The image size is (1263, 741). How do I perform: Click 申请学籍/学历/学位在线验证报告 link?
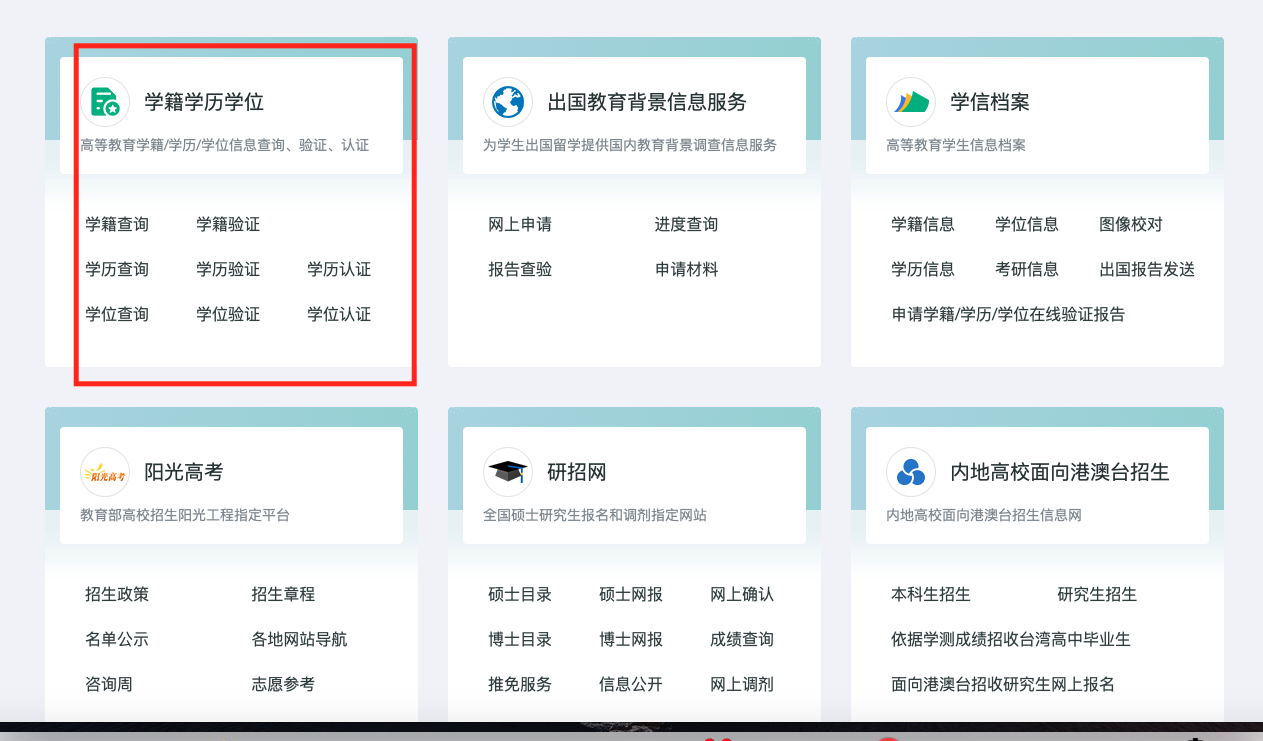point(1008,315)
